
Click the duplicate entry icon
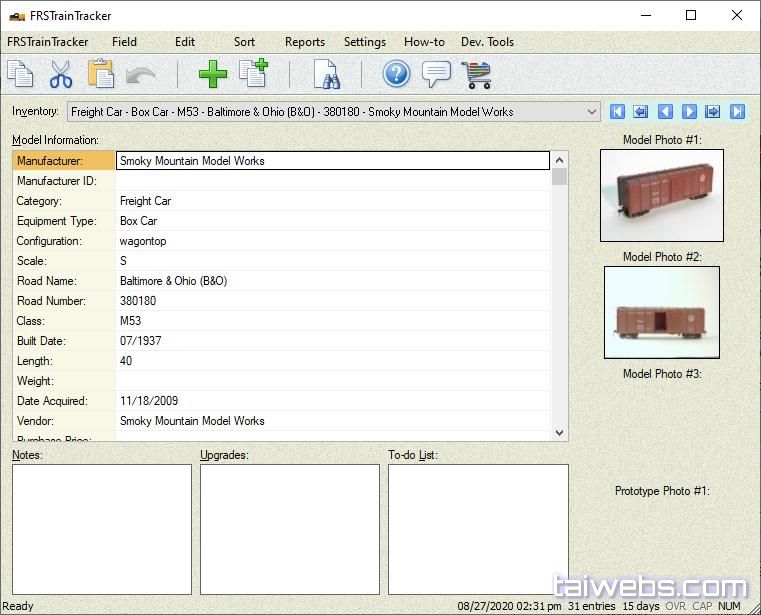pos(252,75)
